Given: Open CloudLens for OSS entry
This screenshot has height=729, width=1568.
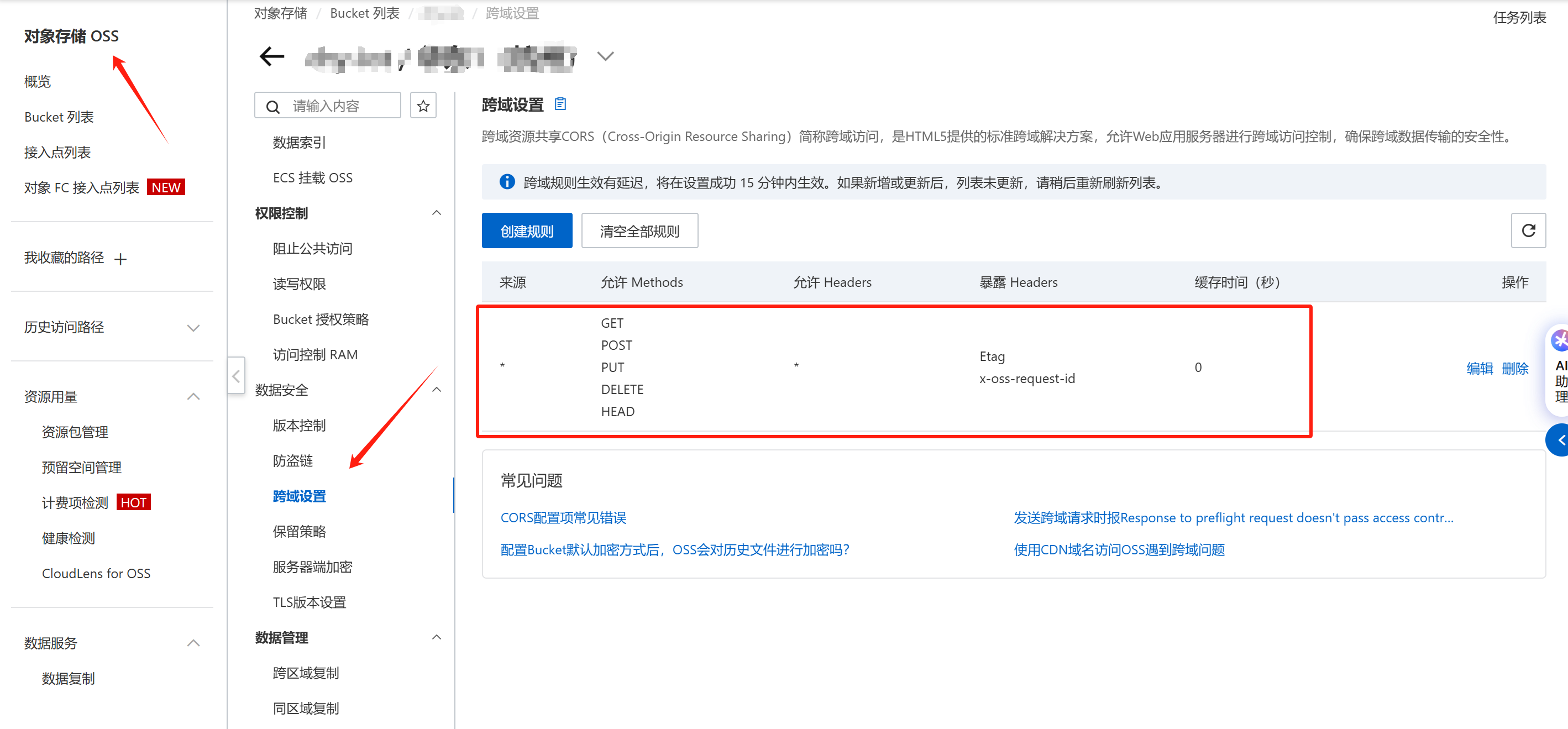Looking at the screenshot, I should click(96, 573).
